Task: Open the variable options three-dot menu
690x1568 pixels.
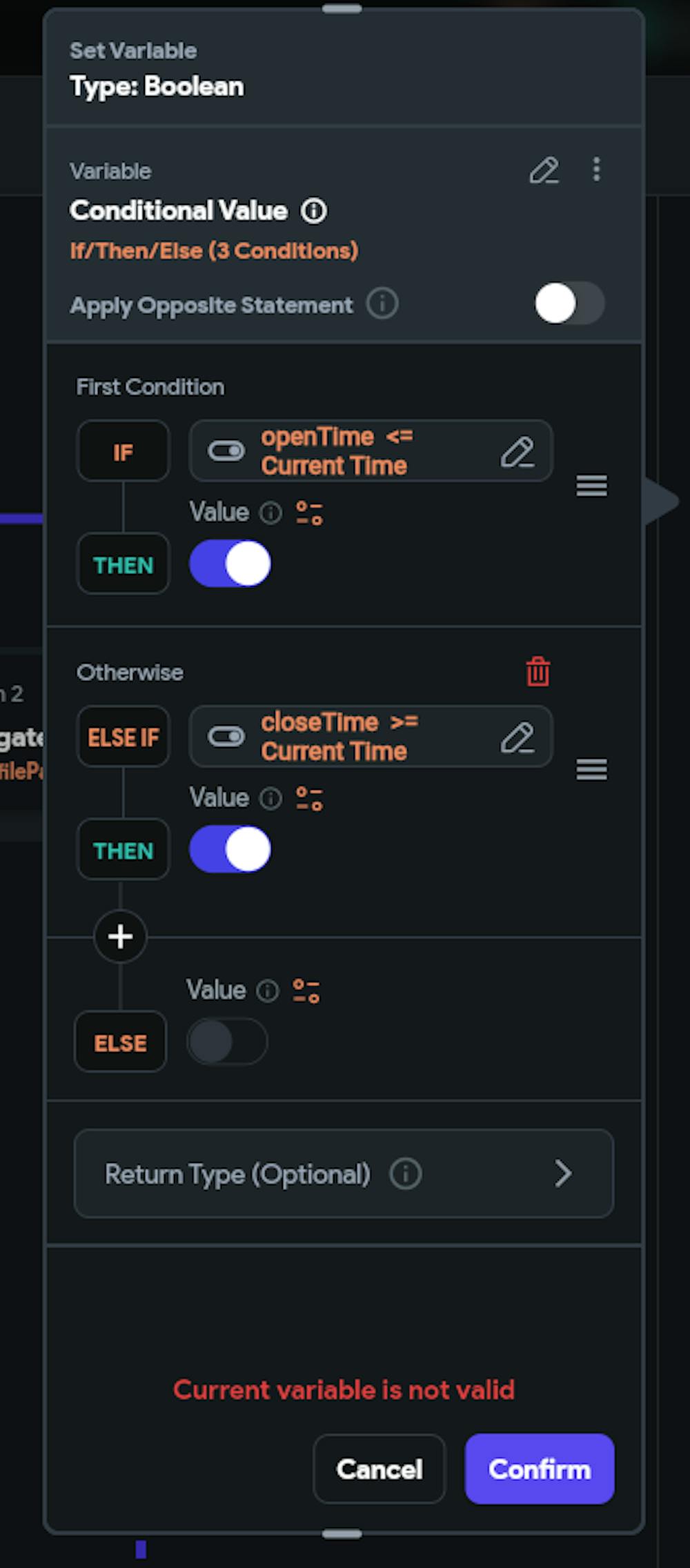Action: tap(595, 171)
